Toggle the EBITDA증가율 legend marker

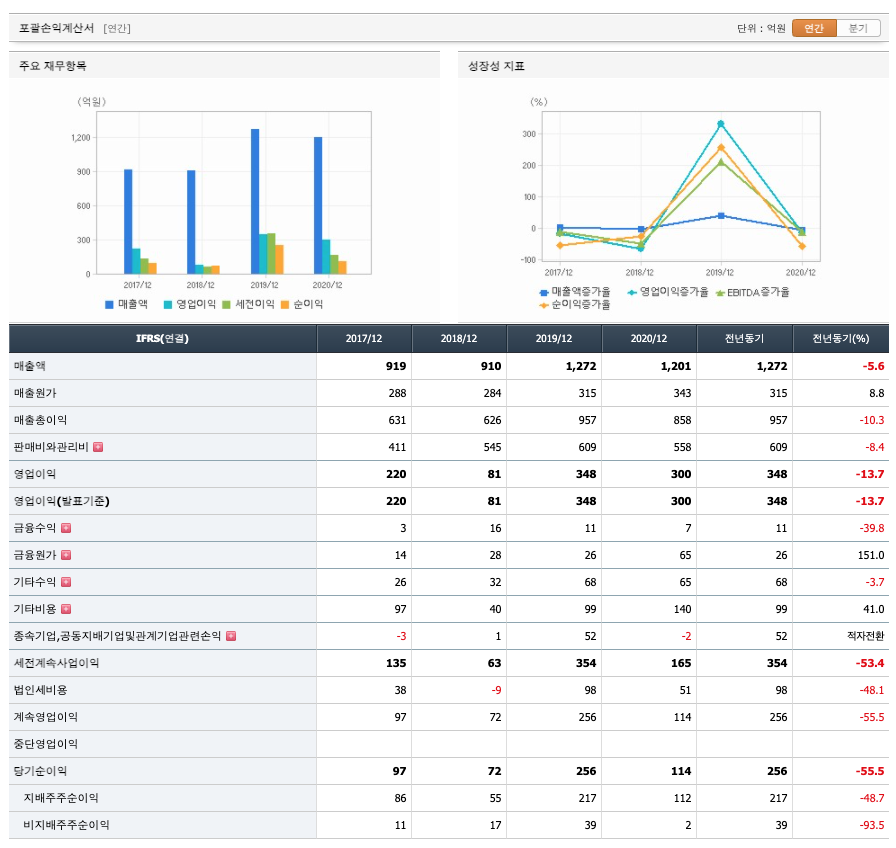(x=720, y=293)
